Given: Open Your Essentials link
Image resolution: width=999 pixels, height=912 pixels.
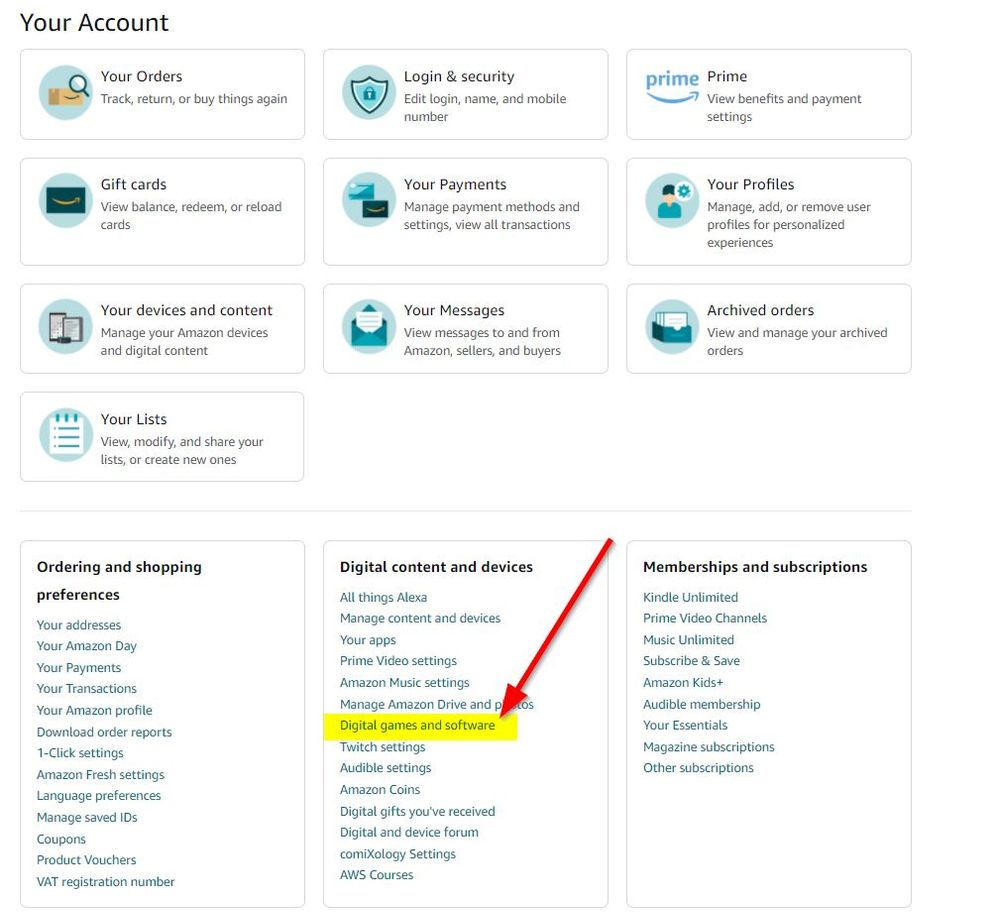Looking at the screenshot, I should point(686,725).
